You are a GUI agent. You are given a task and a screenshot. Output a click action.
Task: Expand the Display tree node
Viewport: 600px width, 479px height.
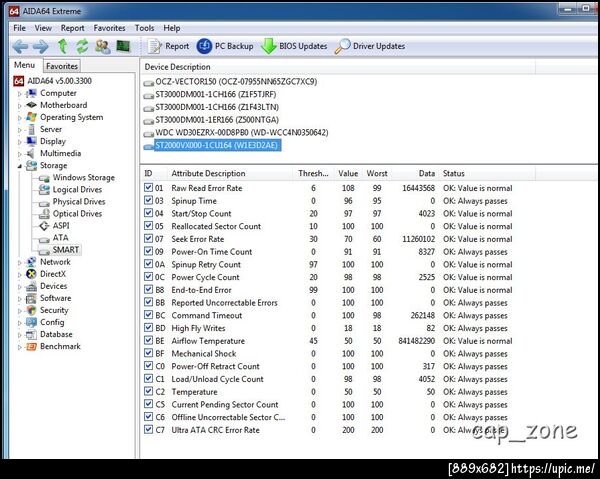coord(20,142)
